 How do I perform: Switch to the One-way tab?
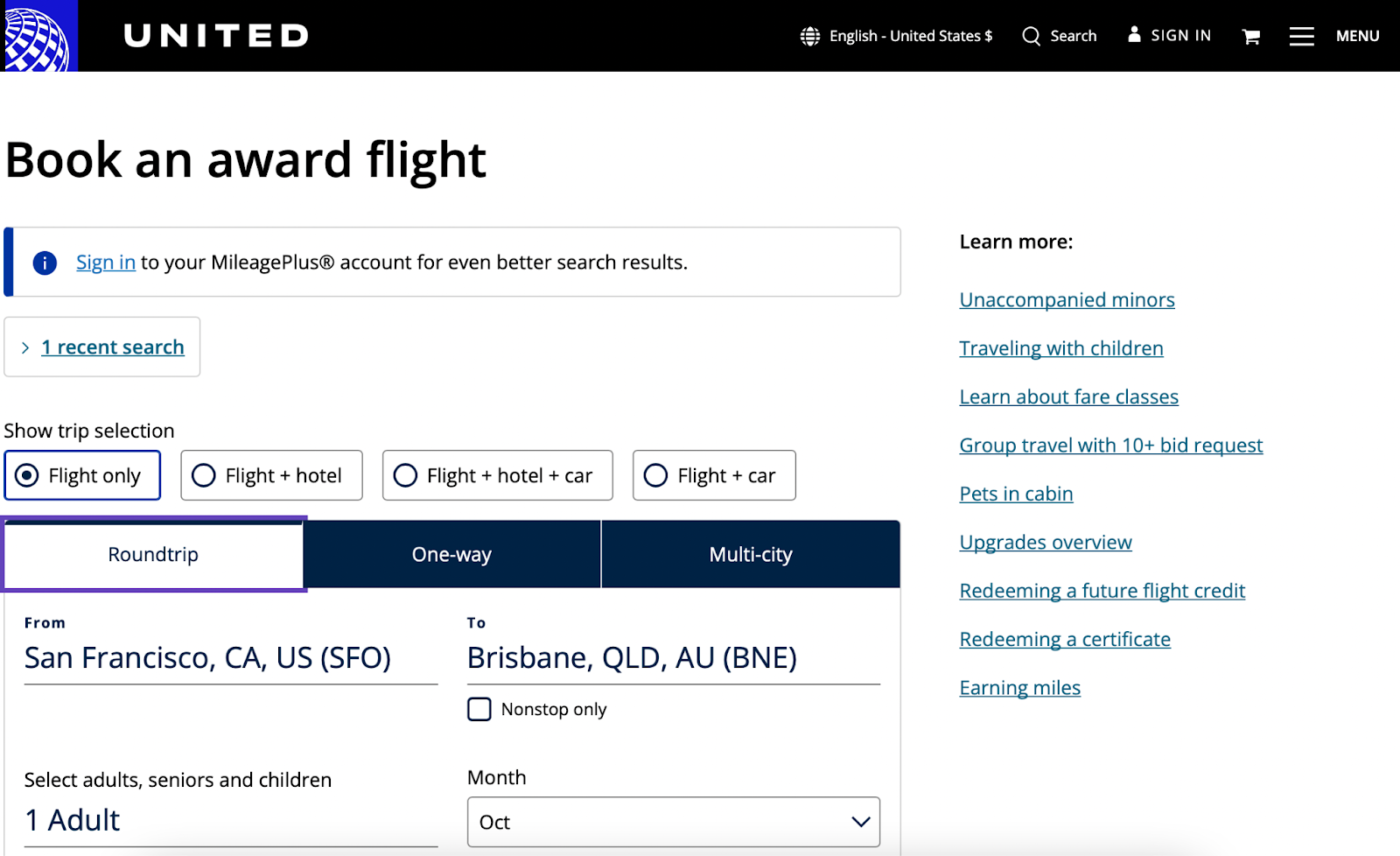[x=451, y=554]
